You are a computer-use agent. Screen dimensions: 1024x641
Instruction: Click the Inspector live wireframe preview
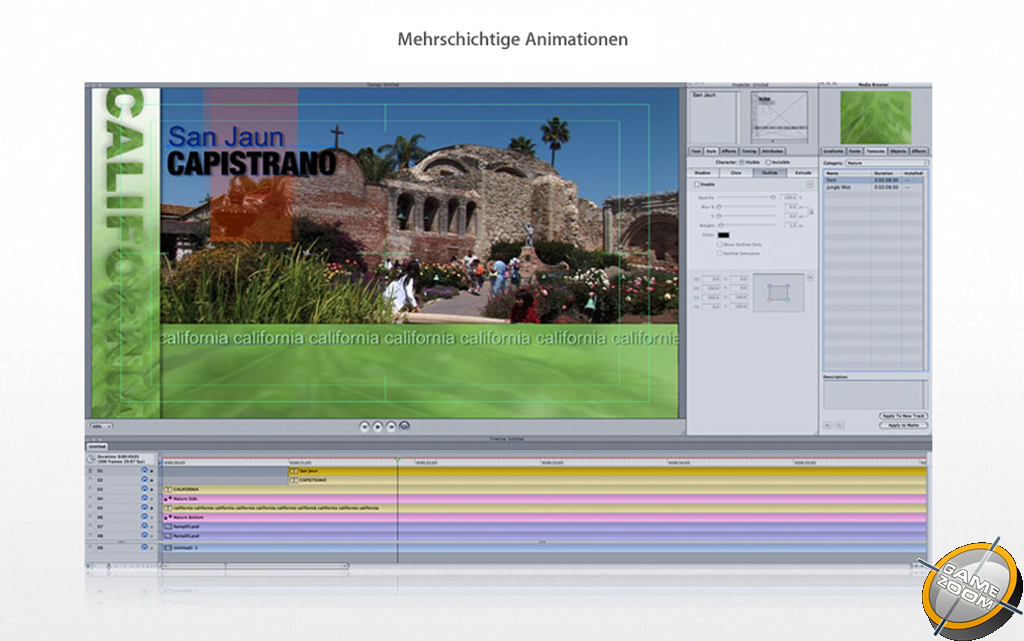779,117
